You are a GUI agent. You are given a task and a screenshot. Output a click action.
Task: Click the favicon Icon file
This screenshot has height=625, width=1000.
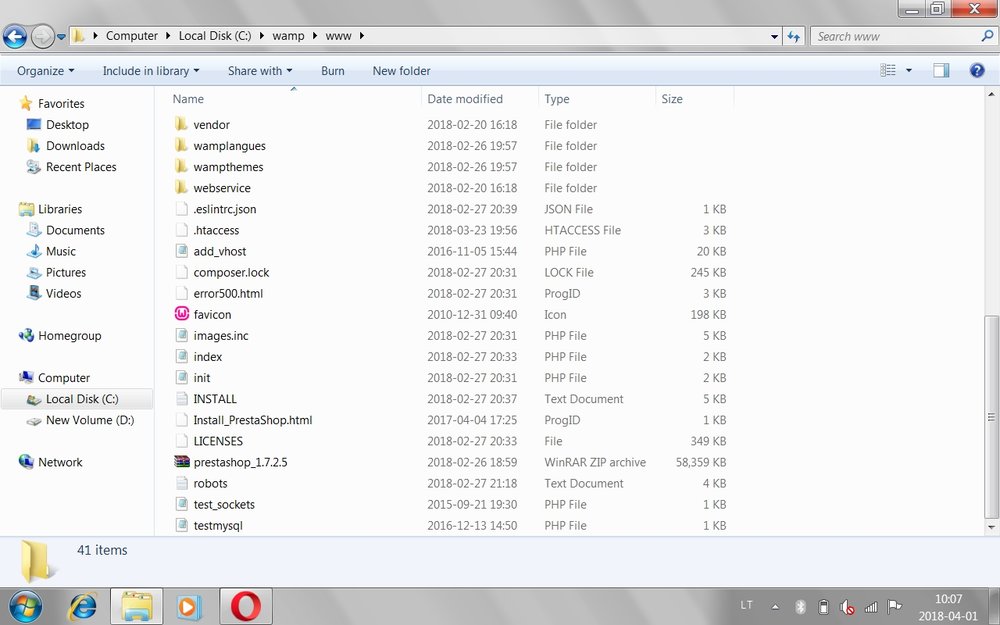[210, 314]
